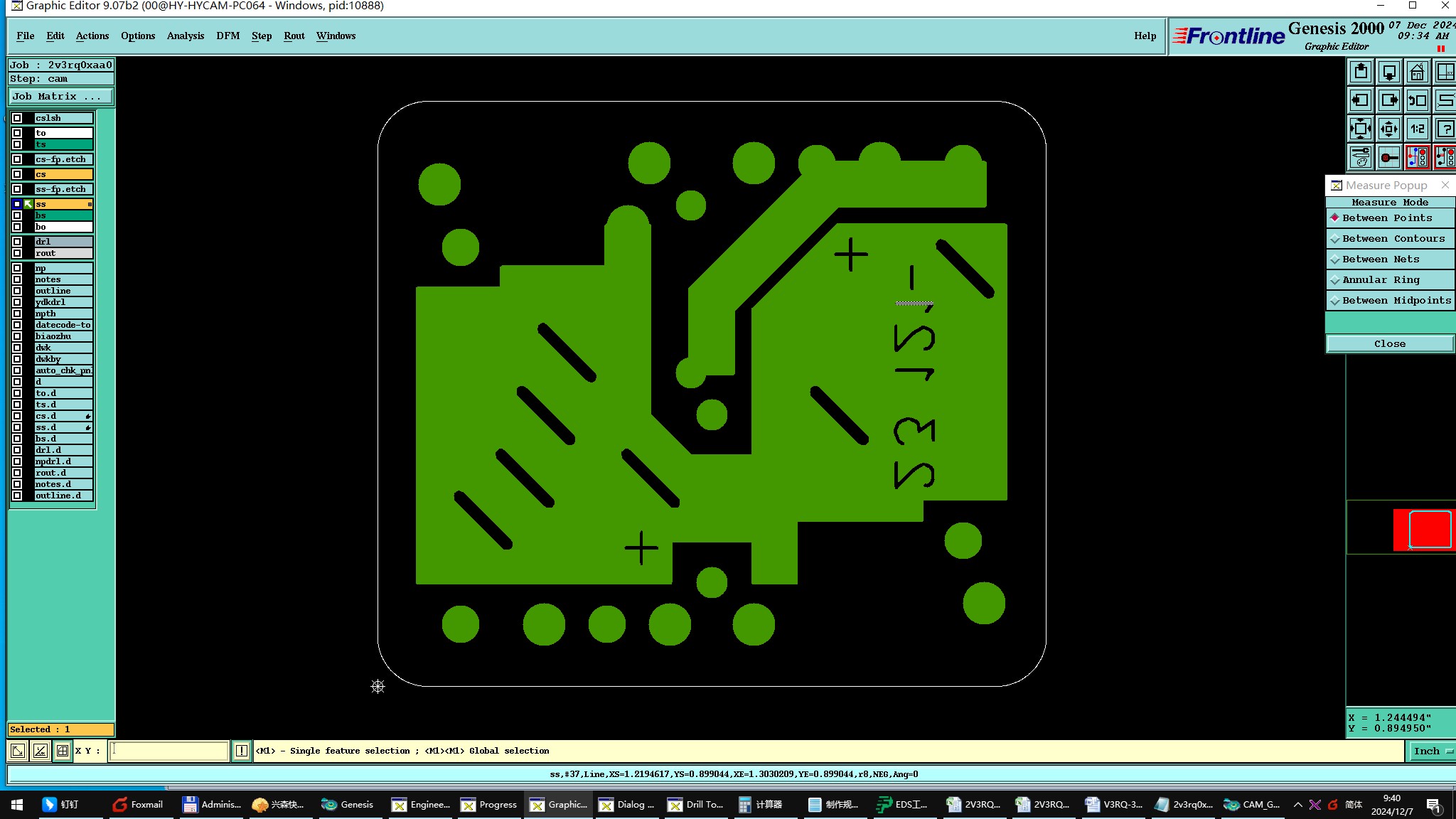
Task: Click the 1:2 zoom ratio icon
Action: coord(1417,129)
